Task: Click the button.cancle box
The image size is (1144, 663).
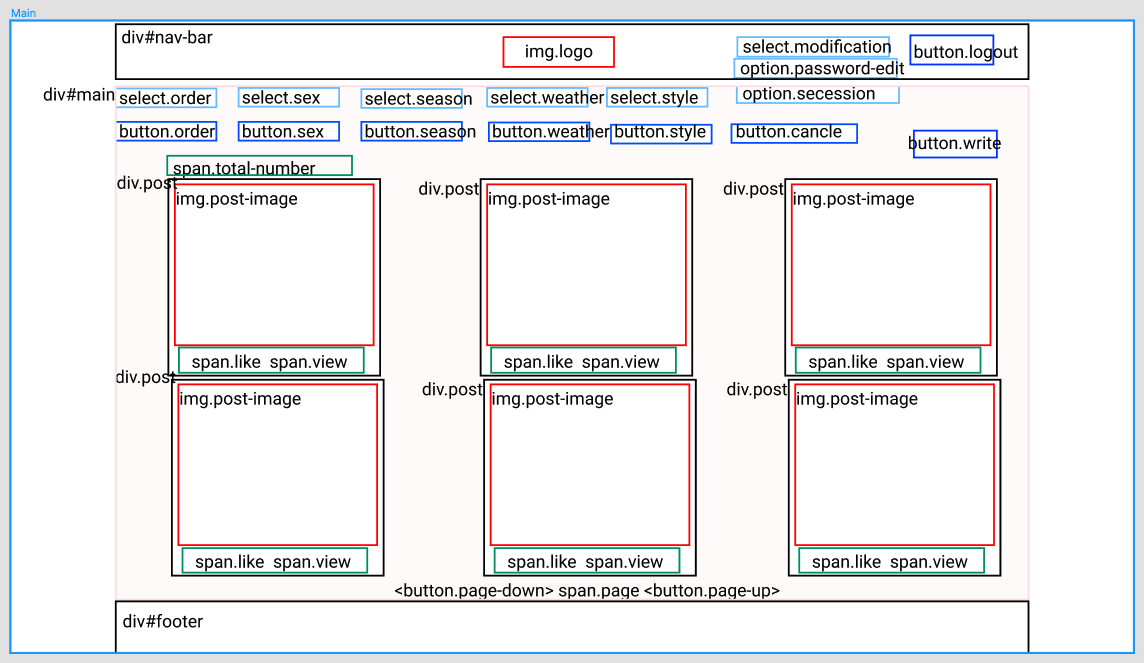Action: [794, 133]
